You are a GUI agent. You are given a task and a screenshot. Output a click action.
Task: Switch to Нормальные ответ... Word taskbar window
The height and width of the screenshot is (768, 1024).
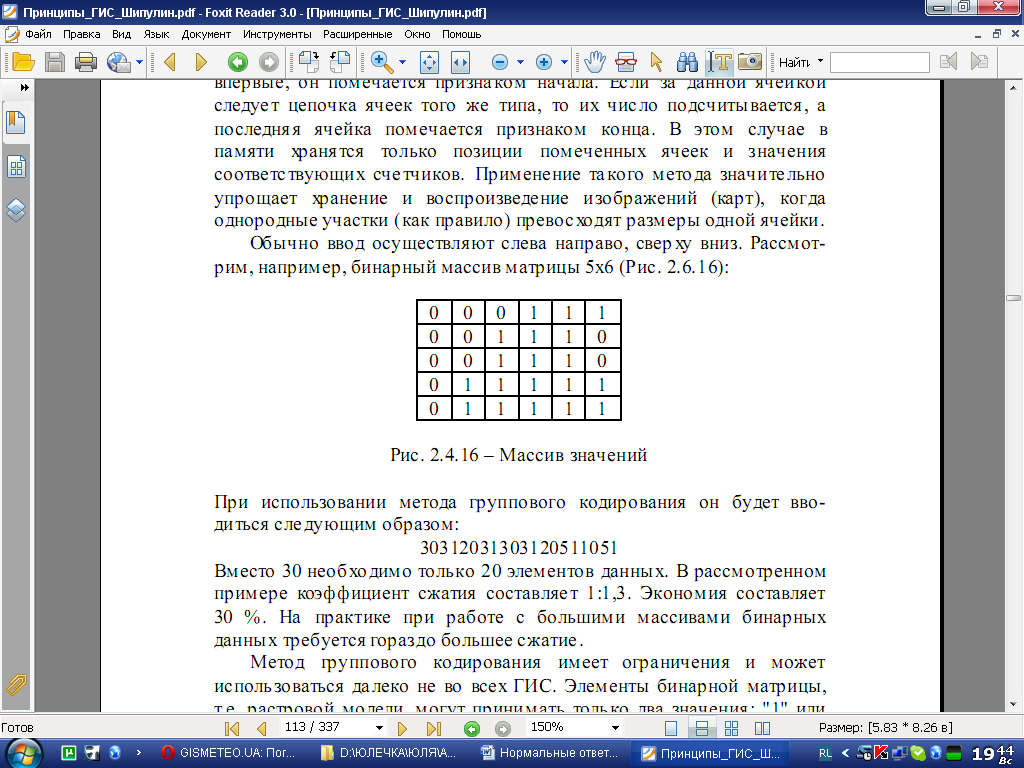pos(550,753)
